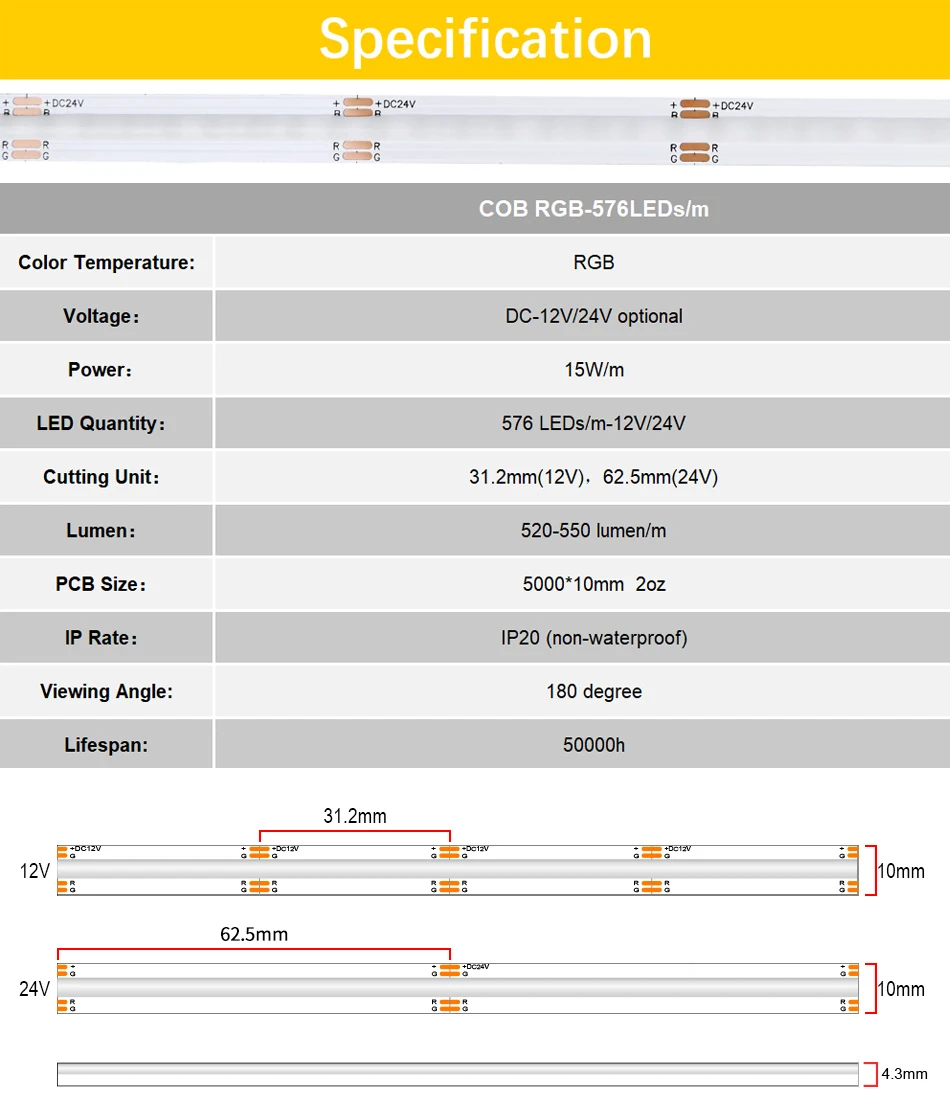Screen dimensions: 950x1113
Task: Click the "Color Temperature:" row label
Action: point(107,263)
